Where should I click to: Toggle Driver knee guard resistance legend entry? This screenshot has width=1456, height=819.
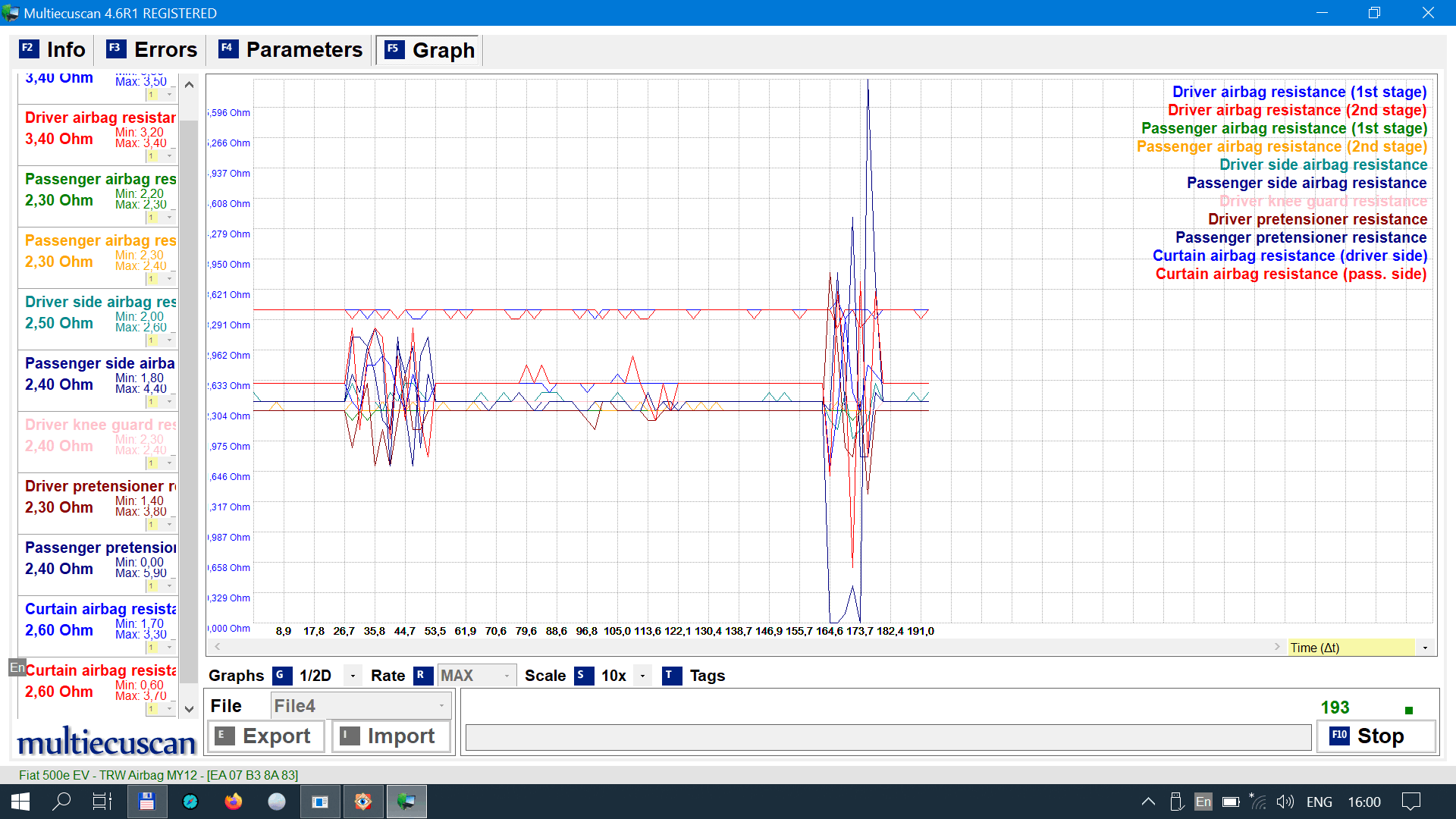pyautogui.click(x=1323, y=201)
